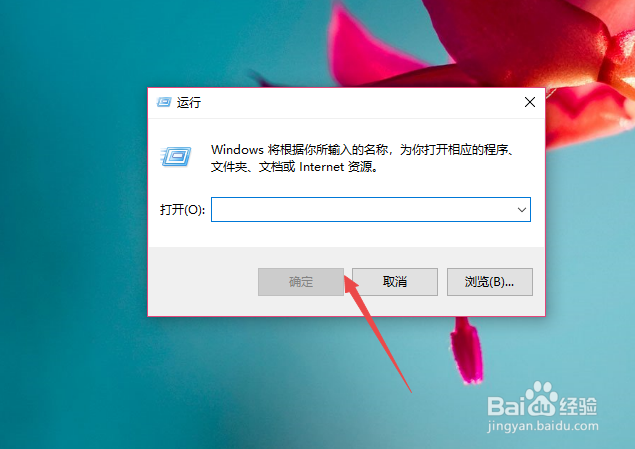Click the large Run icon beside the description
Screen dimensions: 635x449
click(x=176, y=156)
